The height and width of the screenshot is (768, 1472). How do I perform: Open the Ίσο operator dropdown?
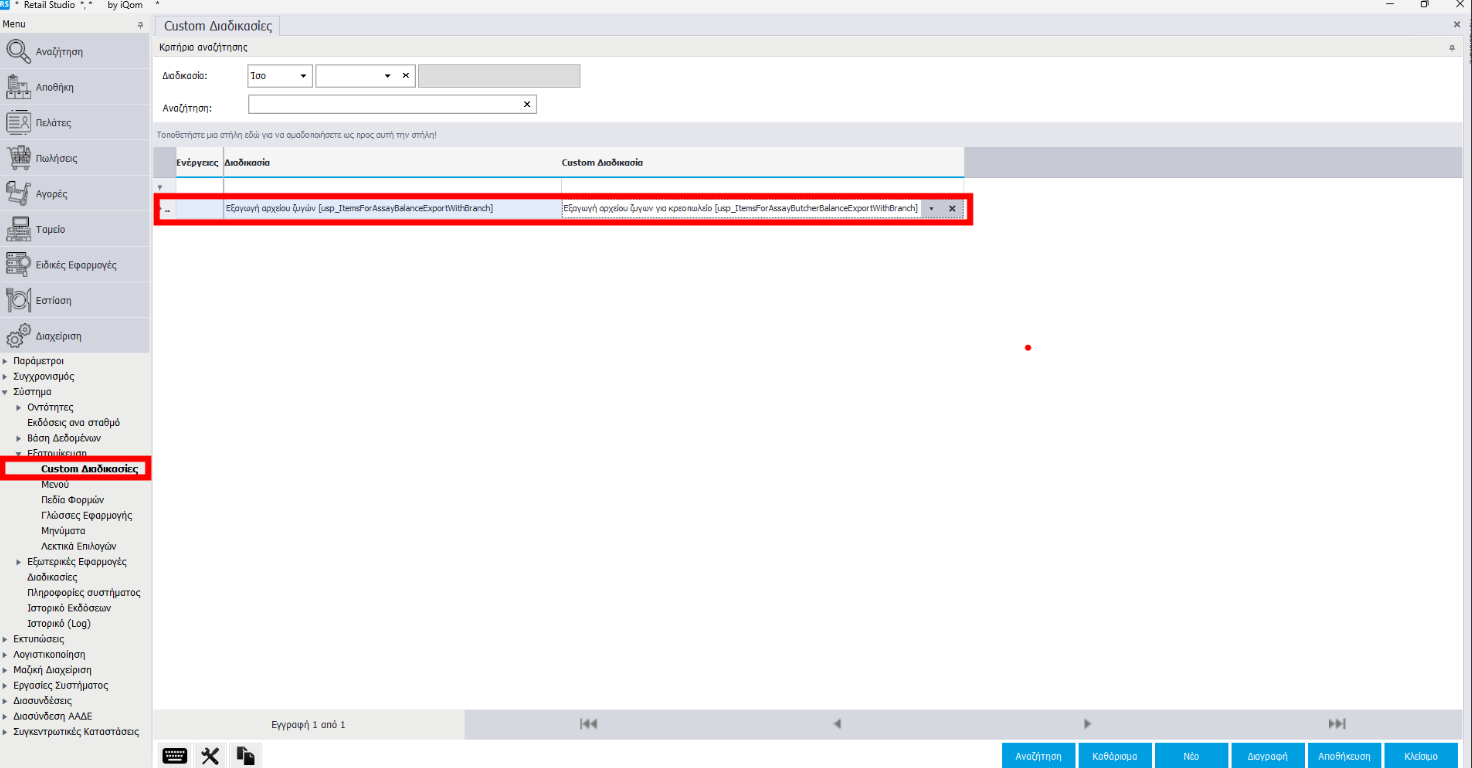[x=303, y=76]
